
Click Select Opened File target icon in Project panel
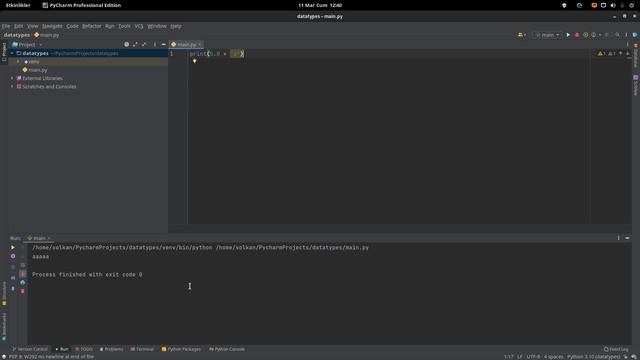click(127, 44)
